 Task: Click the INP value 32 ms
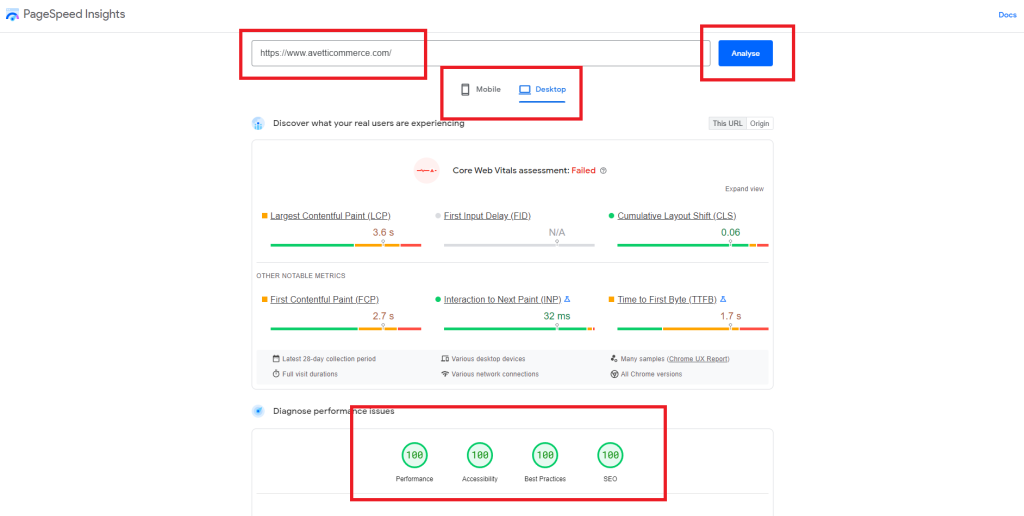pos(557,316)
